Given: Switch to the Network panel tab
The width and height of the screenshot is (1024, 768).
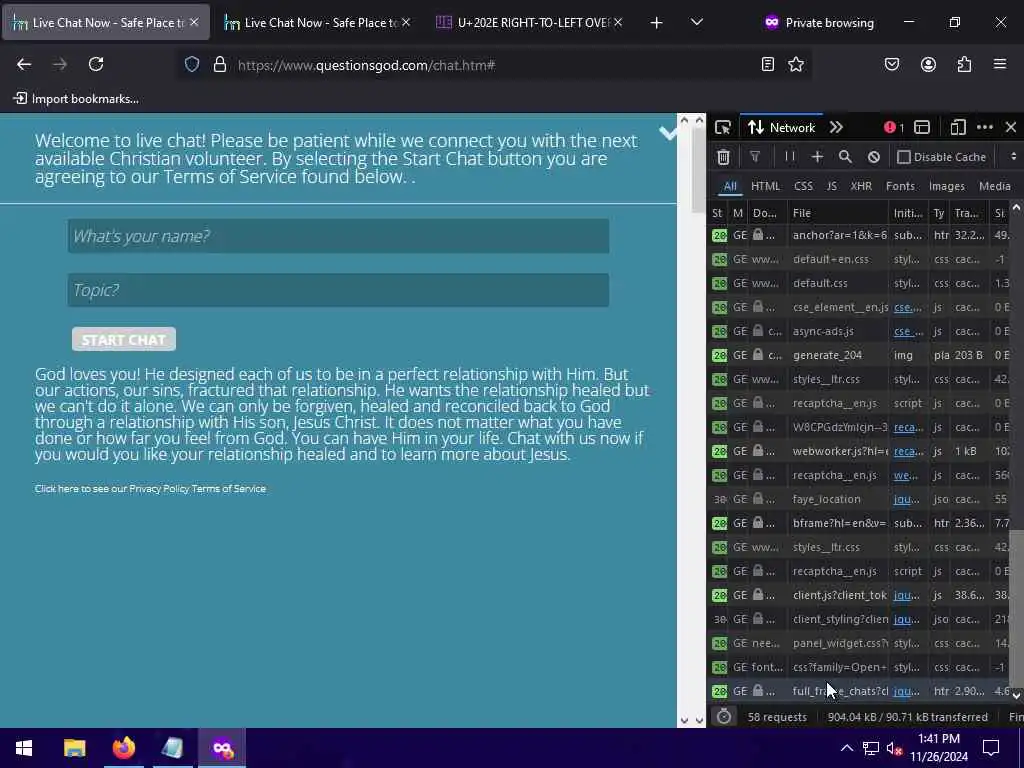Looking at the screenshot, I should (782, 127).
